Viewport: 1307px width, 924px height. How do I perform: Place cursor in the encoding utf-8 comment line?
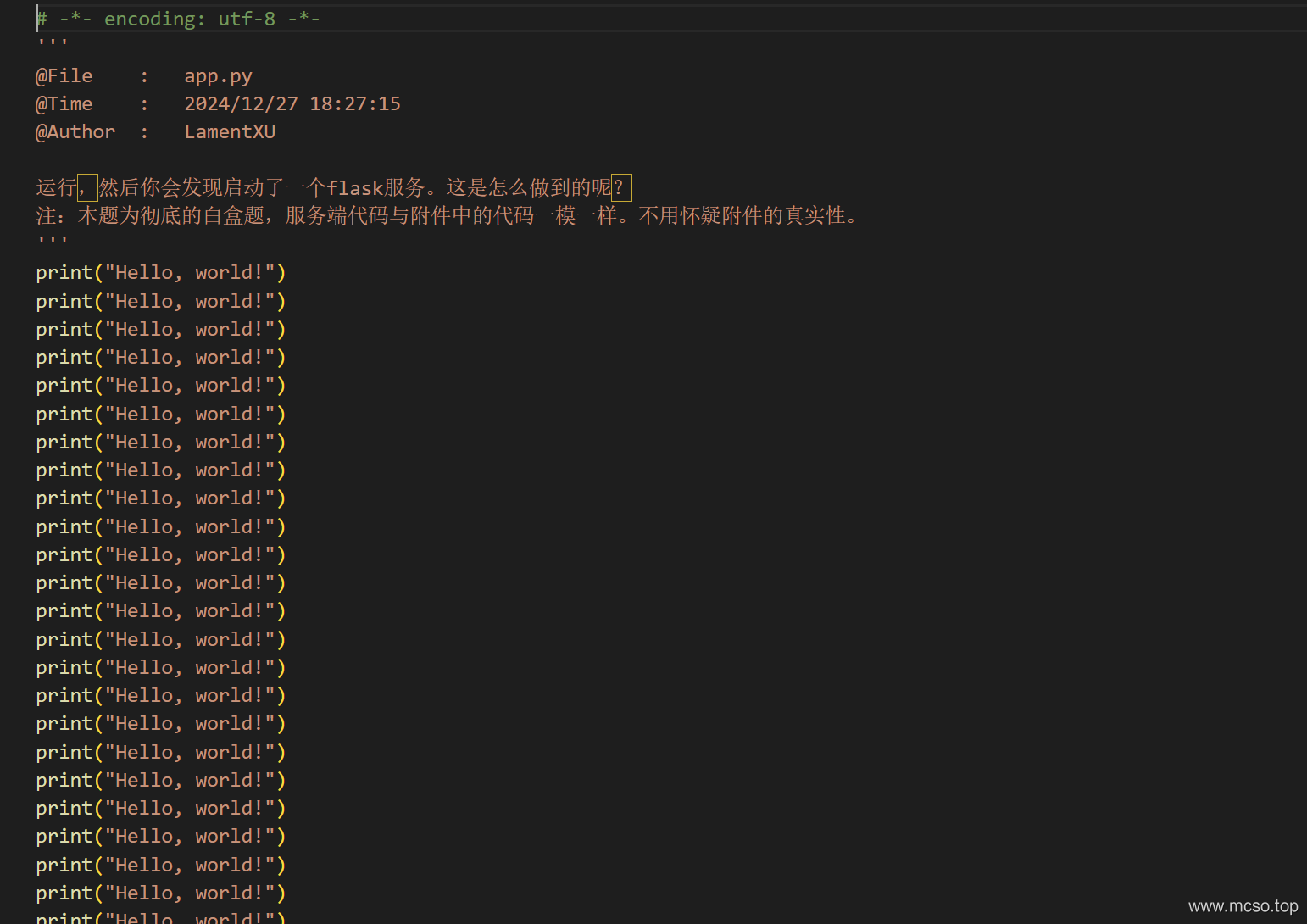[x=178, y=19]
